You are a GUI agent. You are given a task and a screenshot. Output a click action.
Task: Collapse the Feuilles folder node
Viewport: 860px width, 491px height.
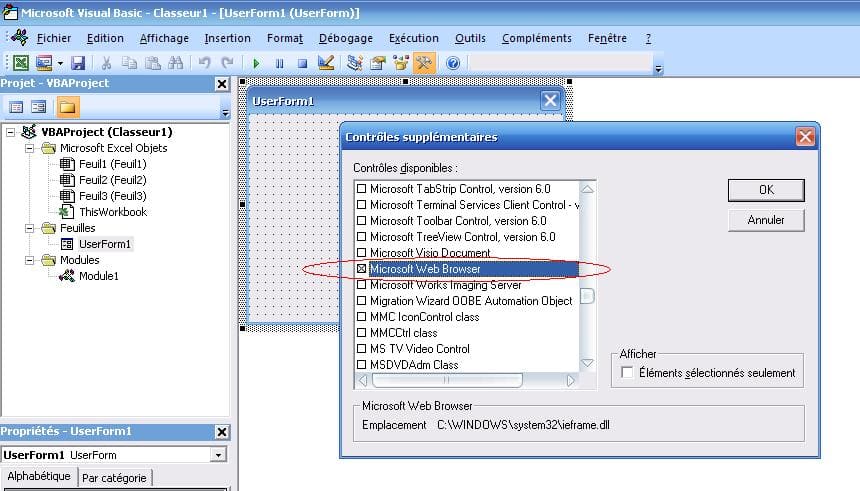pyautogui.click(x=29, y=228)
